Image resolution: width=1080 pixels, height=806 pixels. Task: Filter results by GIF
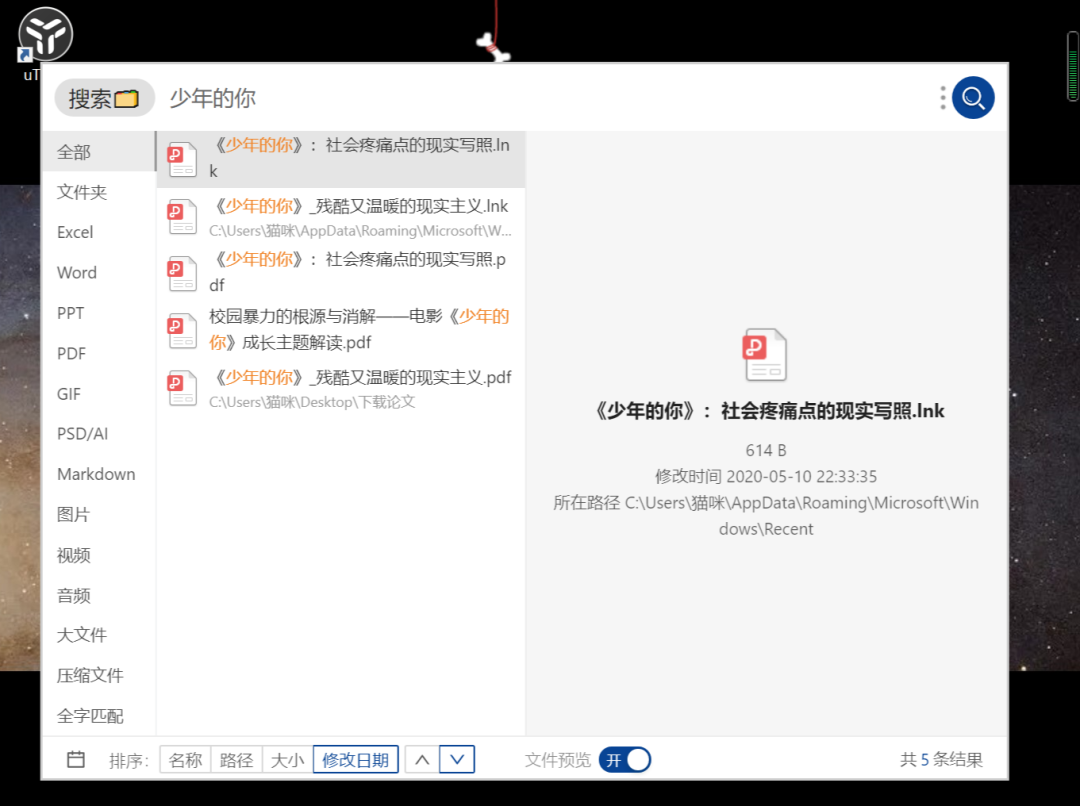pos(98,394)
